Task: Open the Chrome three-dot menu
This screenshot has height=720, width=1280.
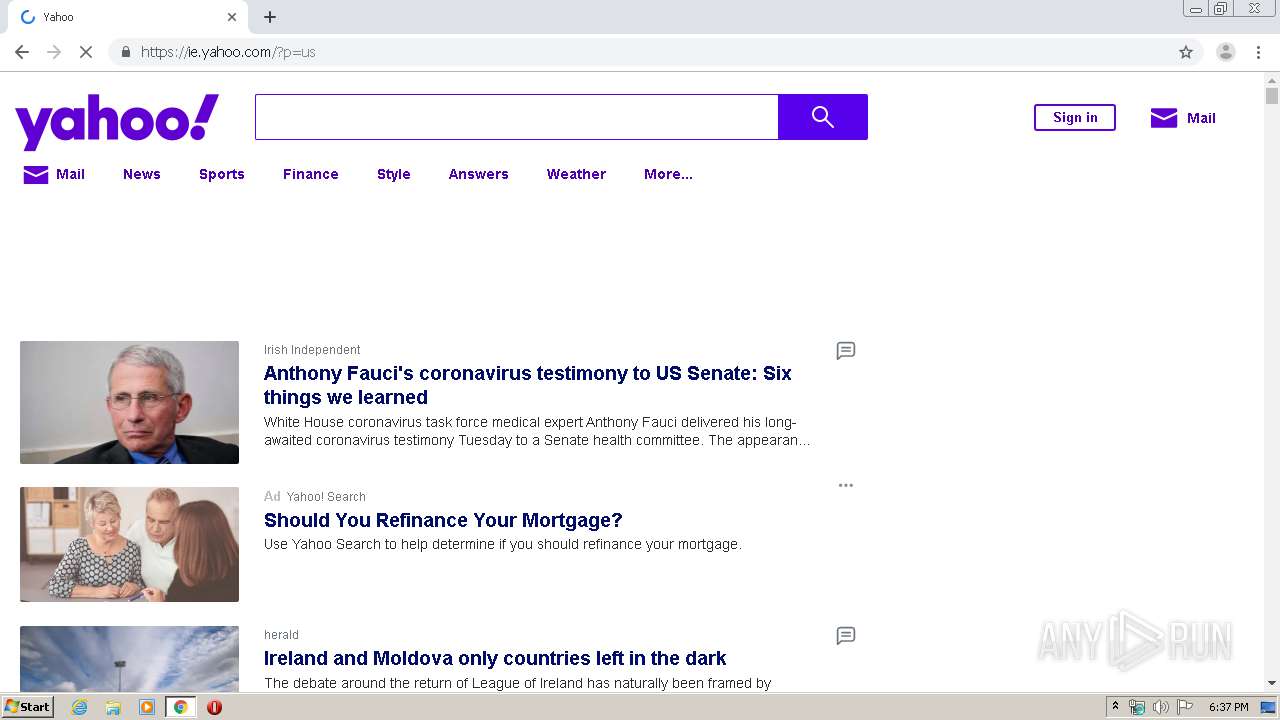Action: coord(1258,52)
